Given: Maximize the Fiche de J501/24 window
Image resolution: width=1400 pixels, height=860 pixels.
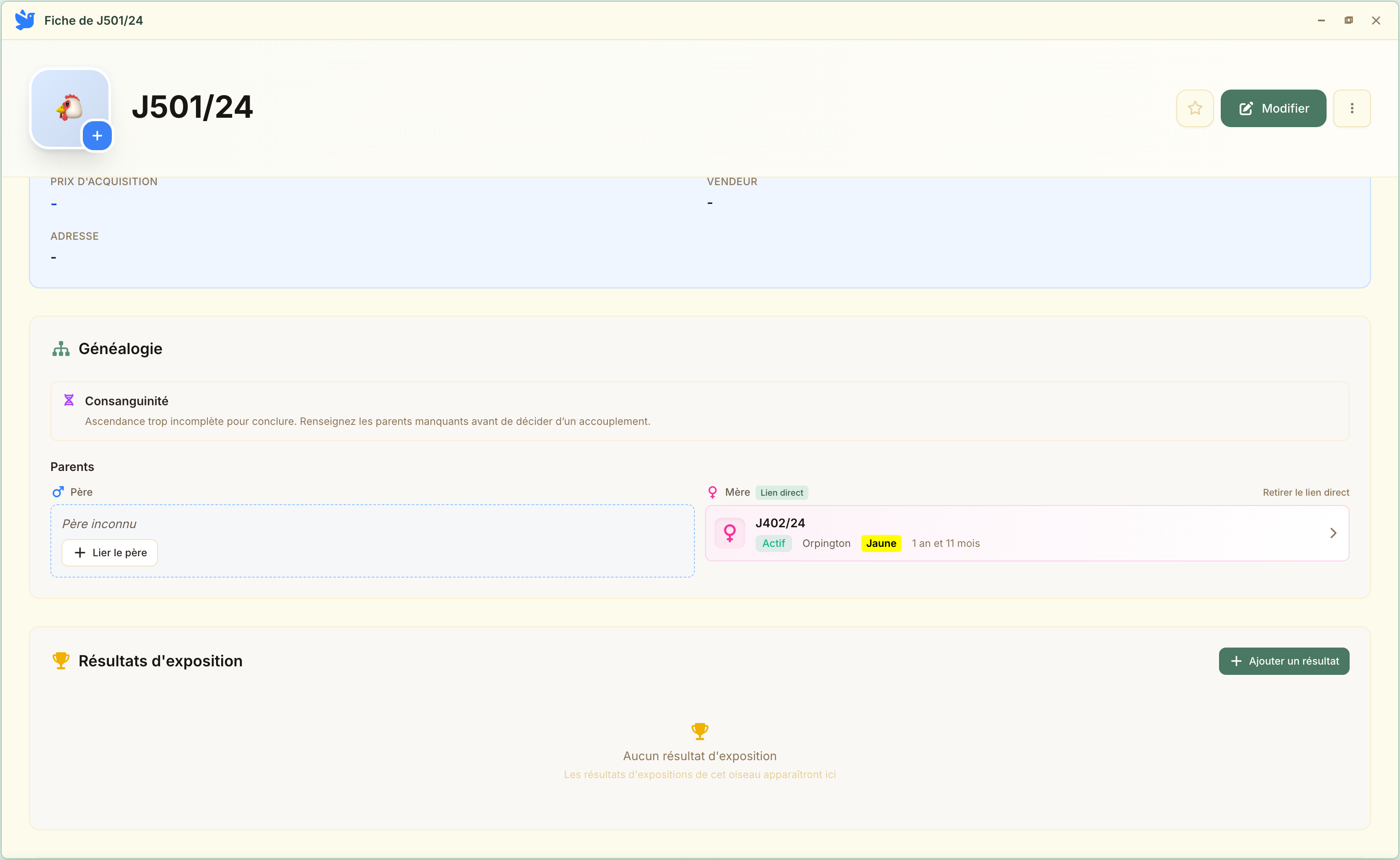Looking at the screenshot, I should (x=1349, y=20).
